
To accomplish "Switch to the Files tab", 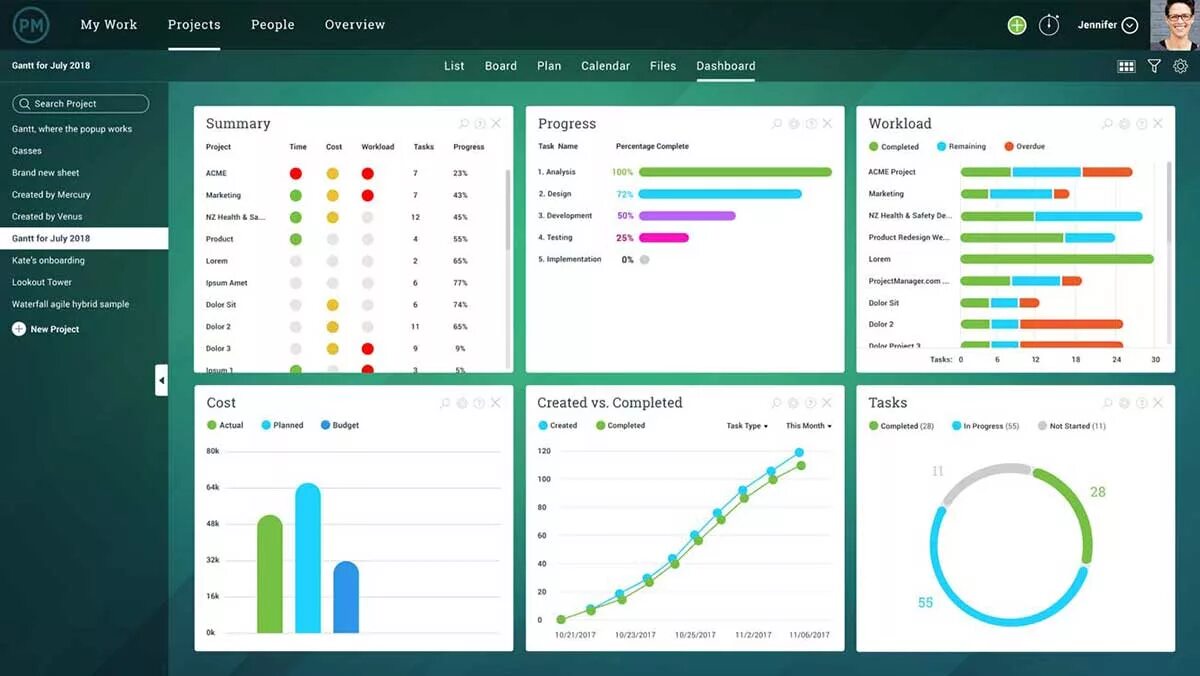I will (x=663, y=66).
